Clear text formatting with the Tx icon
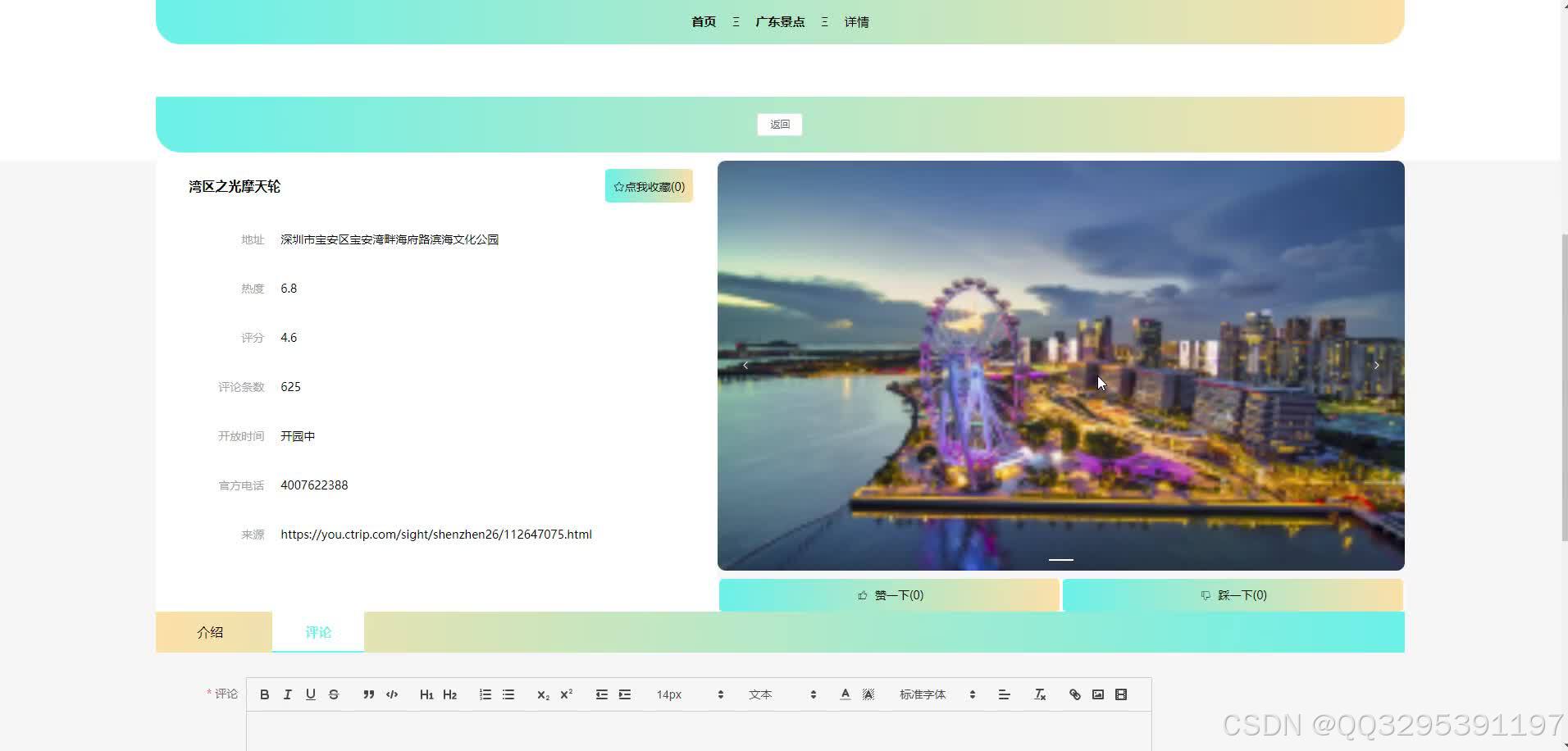Screen dimensions: 1568x751 coord(1039,694)
